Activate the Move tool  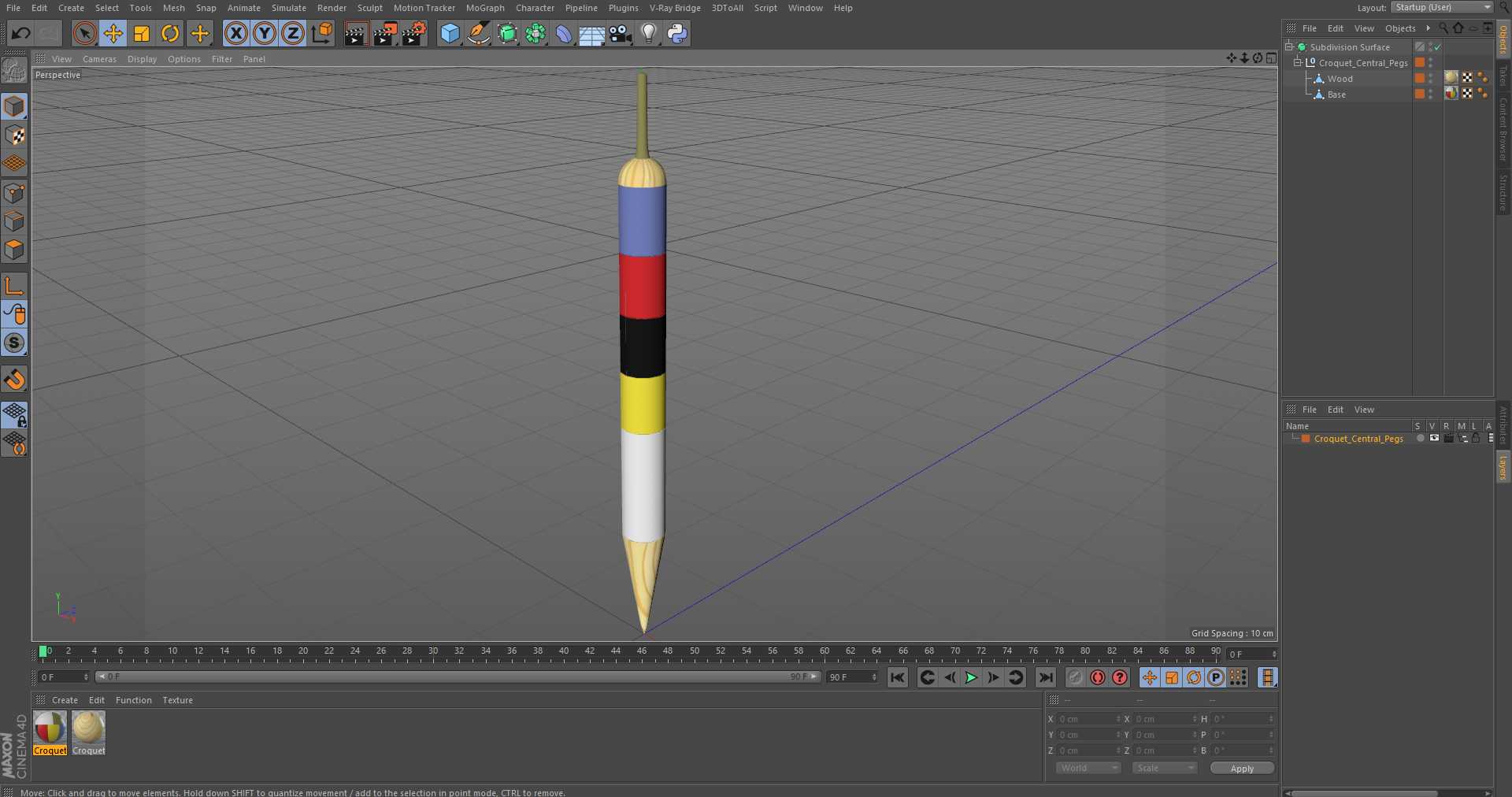click(113, 33)
